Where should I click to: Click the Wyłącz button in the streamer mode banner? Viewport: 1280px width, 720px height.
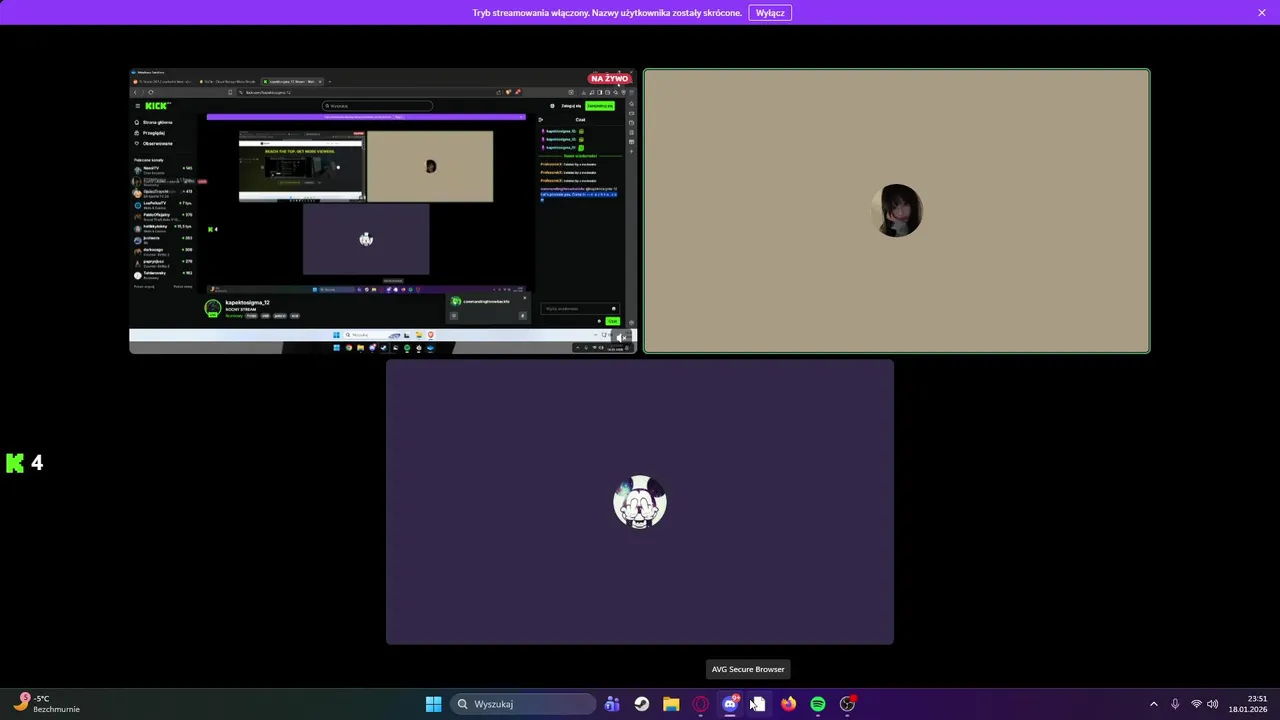770,13
